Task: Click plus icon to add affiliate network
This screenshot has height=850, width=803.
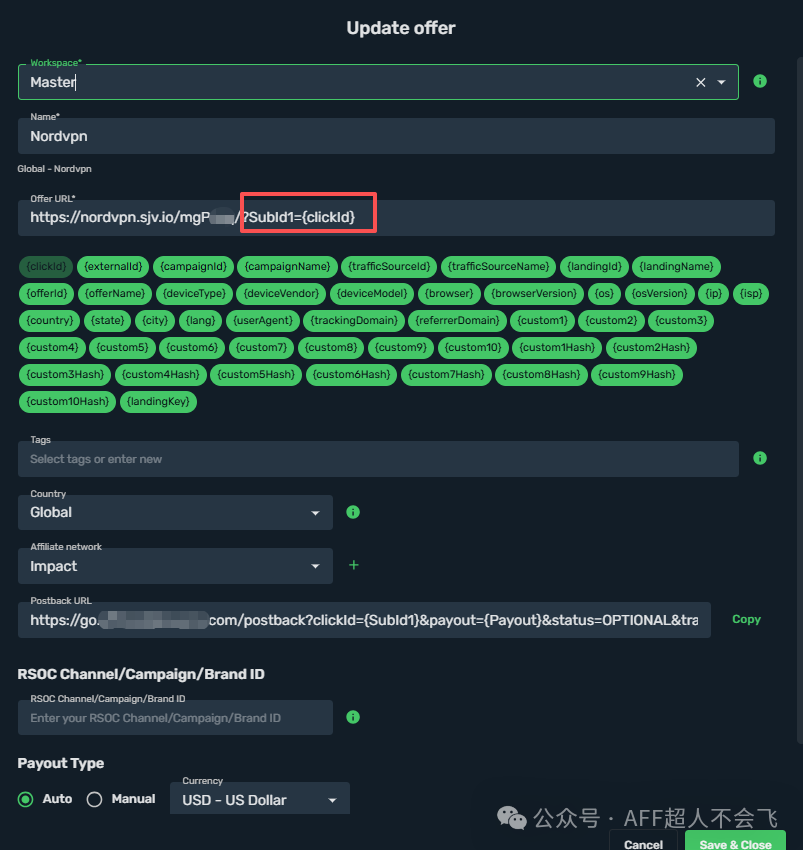Action: tap(354, 565)
